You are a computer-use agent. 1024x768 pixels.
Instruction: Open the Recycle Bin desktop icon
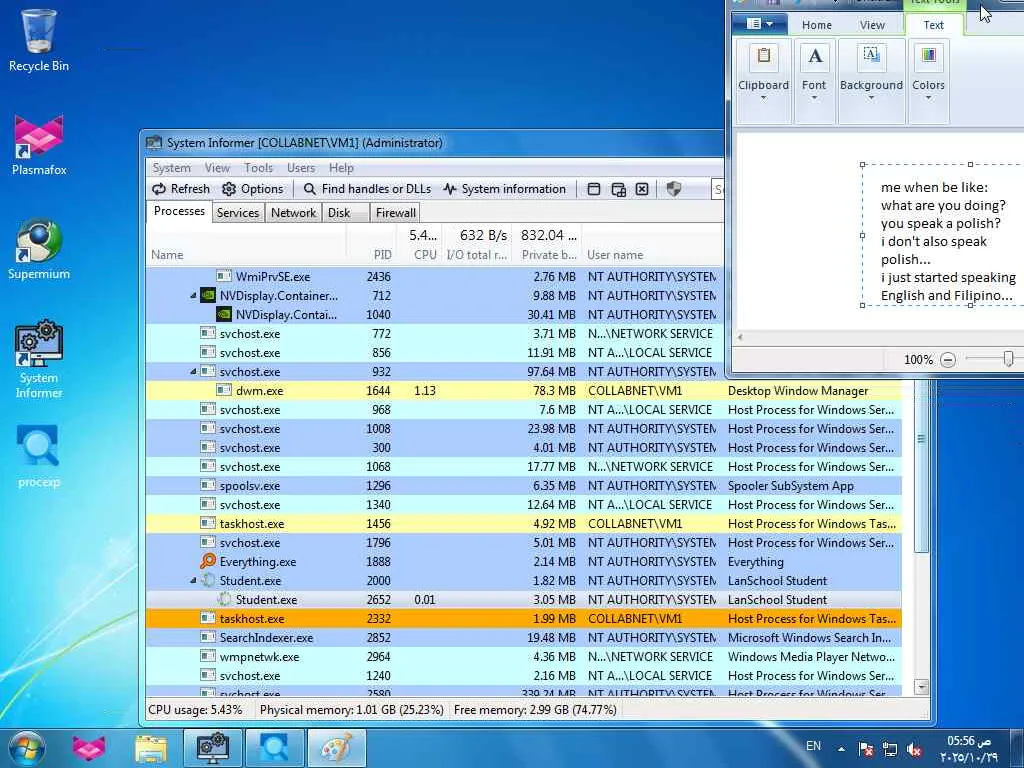point(39,39)
